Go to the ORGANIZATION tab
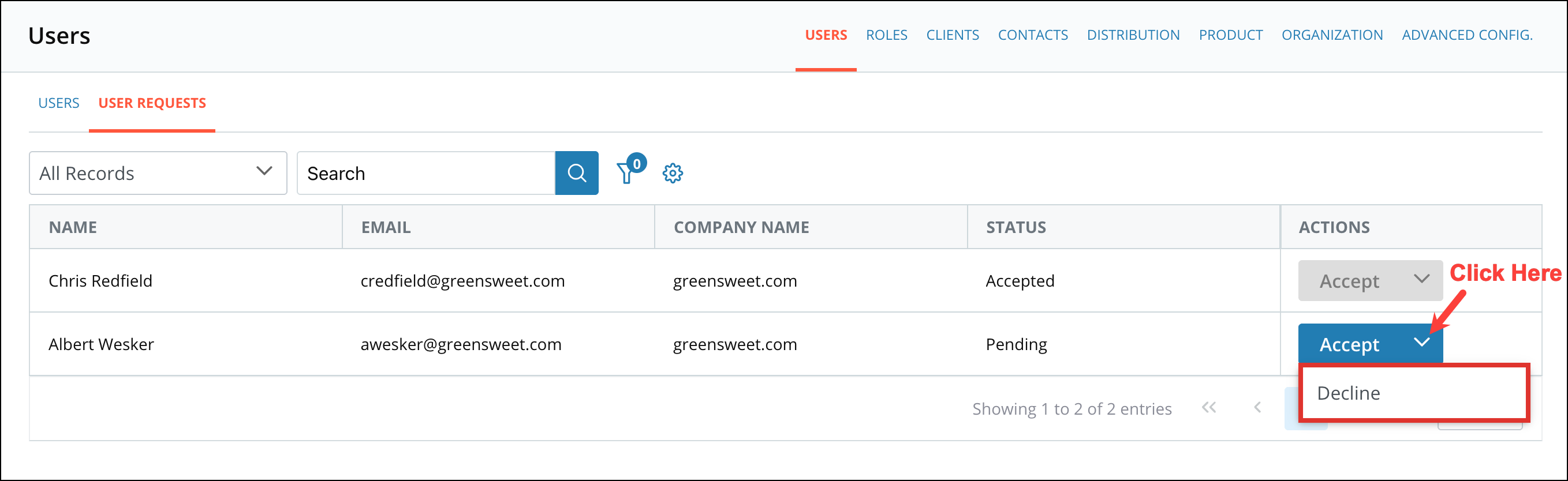1568x481 pixels. click(x=1332, y=35)
